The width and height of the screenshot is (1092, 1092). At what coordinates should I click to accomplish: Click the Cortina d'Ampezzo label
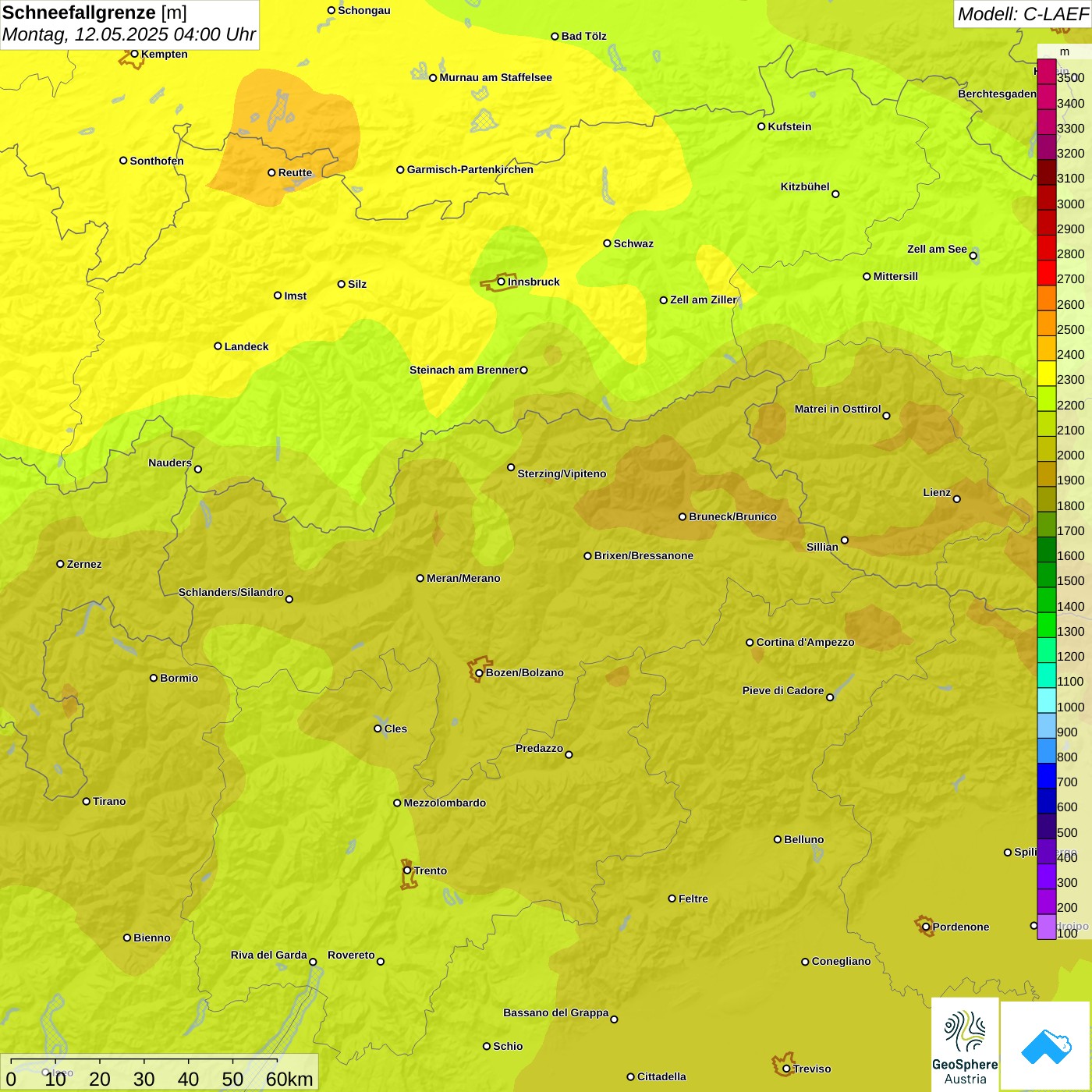pyautogui.click(x=805, y=642)
